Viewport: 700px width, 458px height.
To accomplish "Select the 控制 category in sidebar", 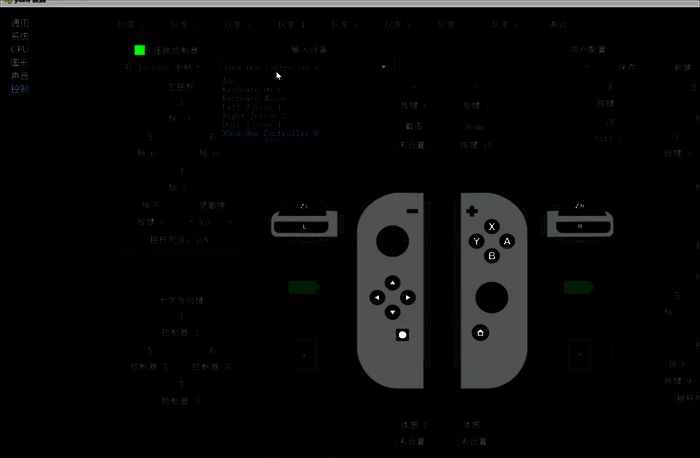I will pyautogui.click(x=20, y=88).
